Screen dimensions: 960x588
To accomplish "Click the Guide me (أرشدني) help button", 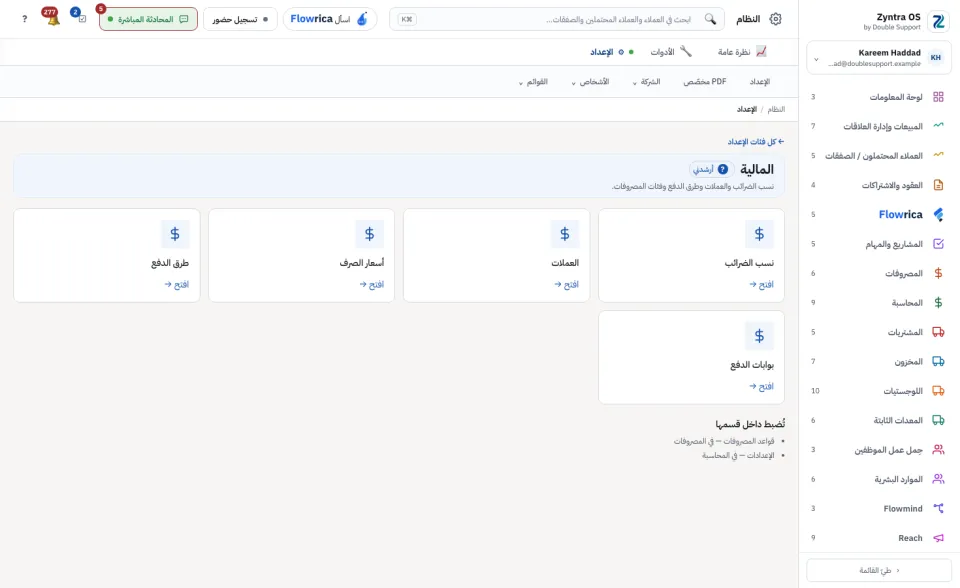I will 711,169.
